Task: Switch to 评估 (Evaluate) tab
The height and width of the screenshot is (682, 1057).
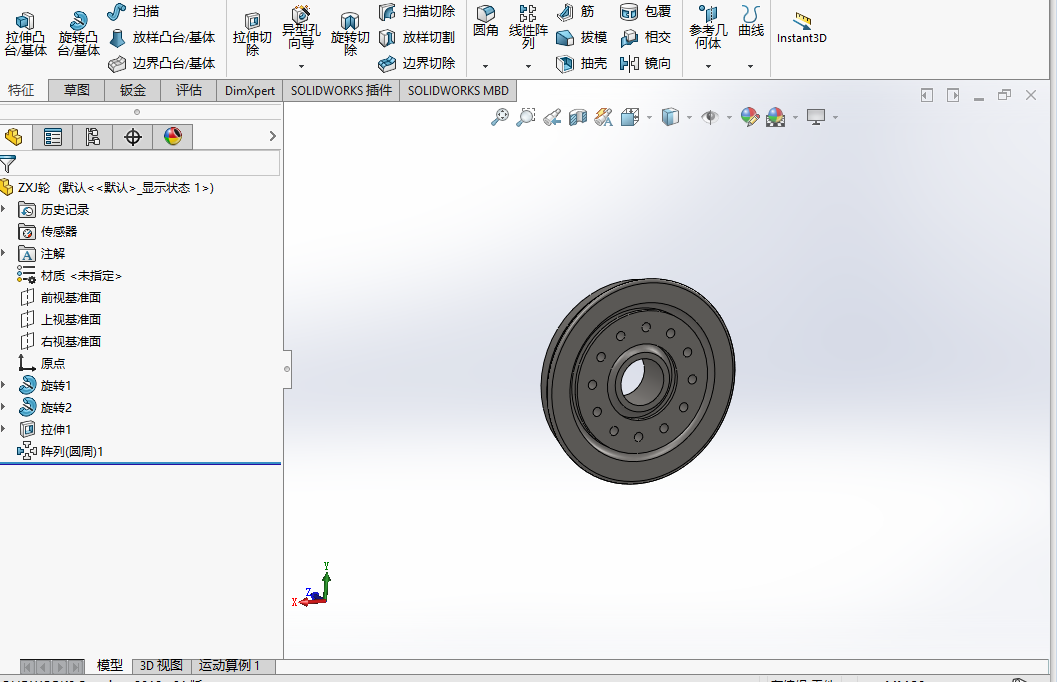Action: point(189,90)
